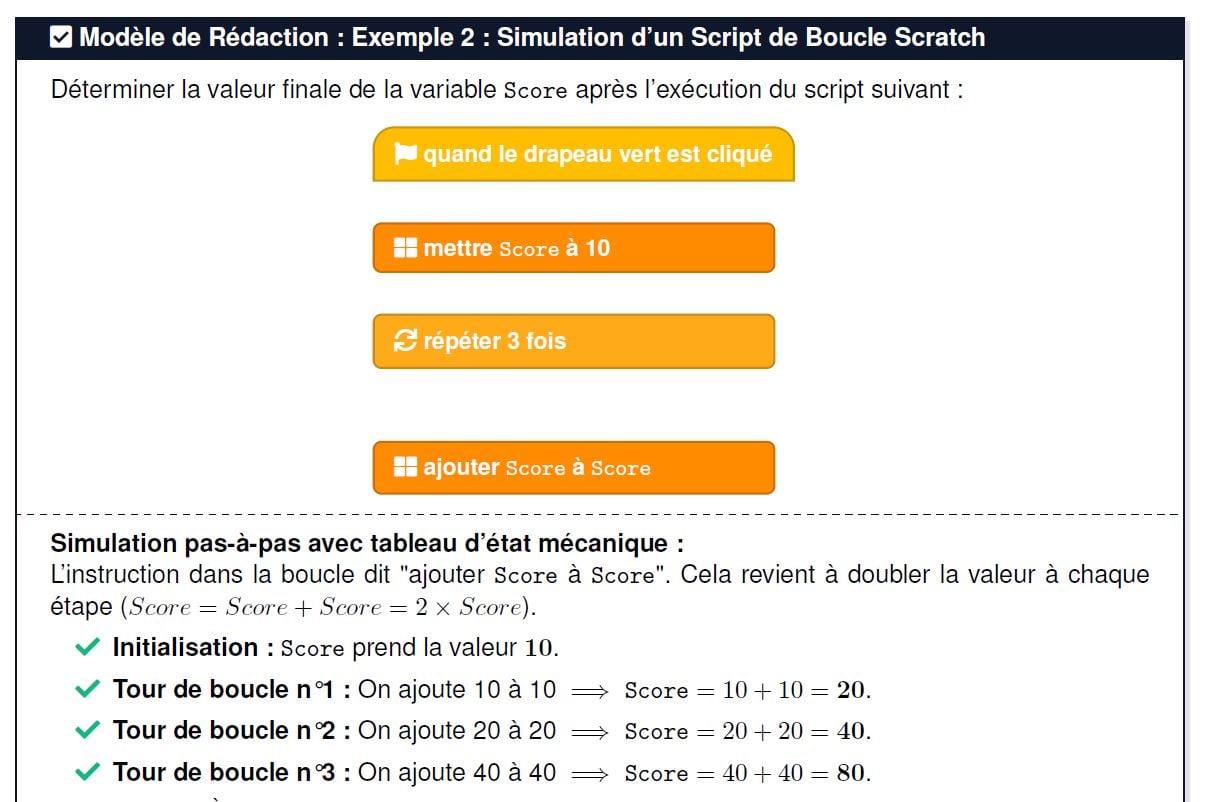The image size is (1208, 802).
Task: Click the result 40 in the second loop line
Action: 851,731
